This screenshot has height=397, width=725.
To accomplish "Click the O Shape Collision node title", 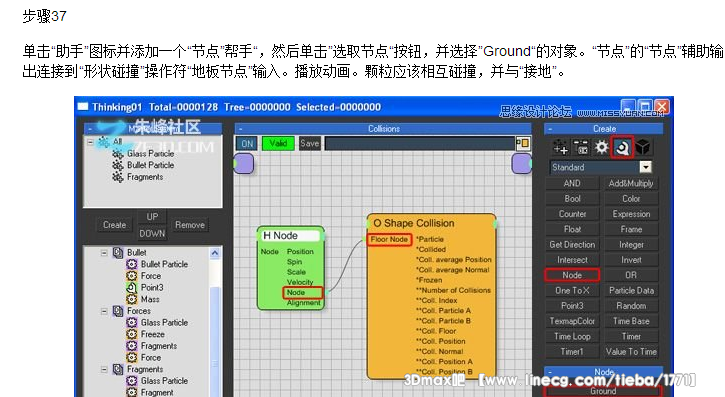I will [x=414, y=223].
